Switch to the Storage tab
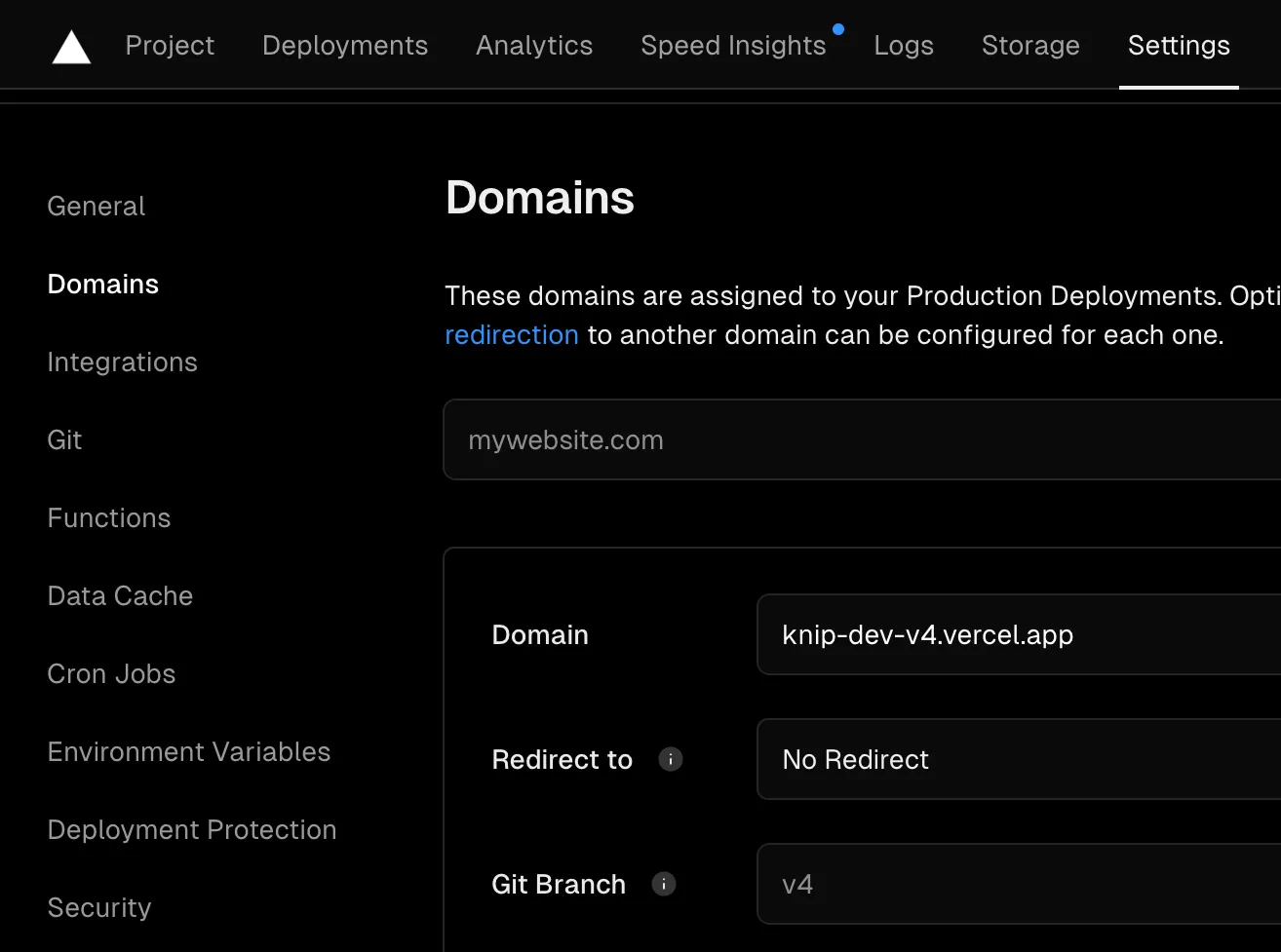The width and height of the screenshot is (1281, 952). click(x=1030, y=45)
